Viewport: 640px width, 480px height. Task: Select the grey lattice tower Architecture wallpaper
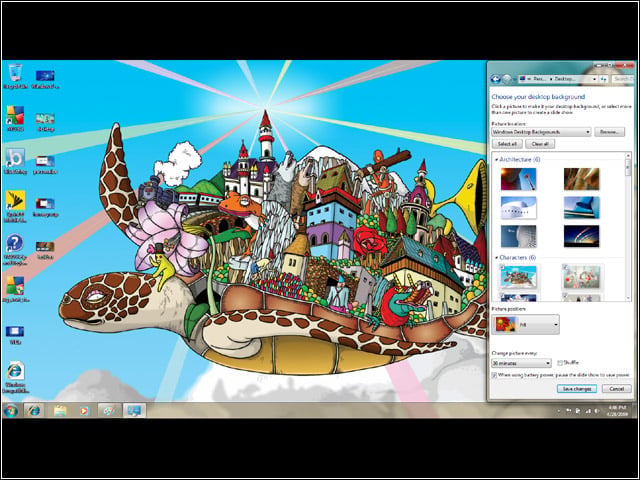click(x=518, y=236)
